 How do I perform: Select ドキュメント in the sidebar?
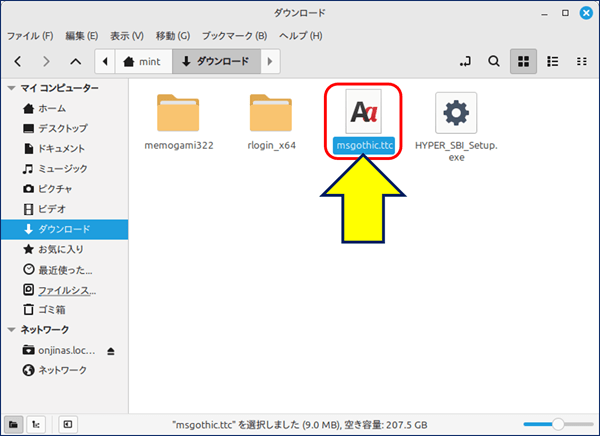tap(64, 149)
